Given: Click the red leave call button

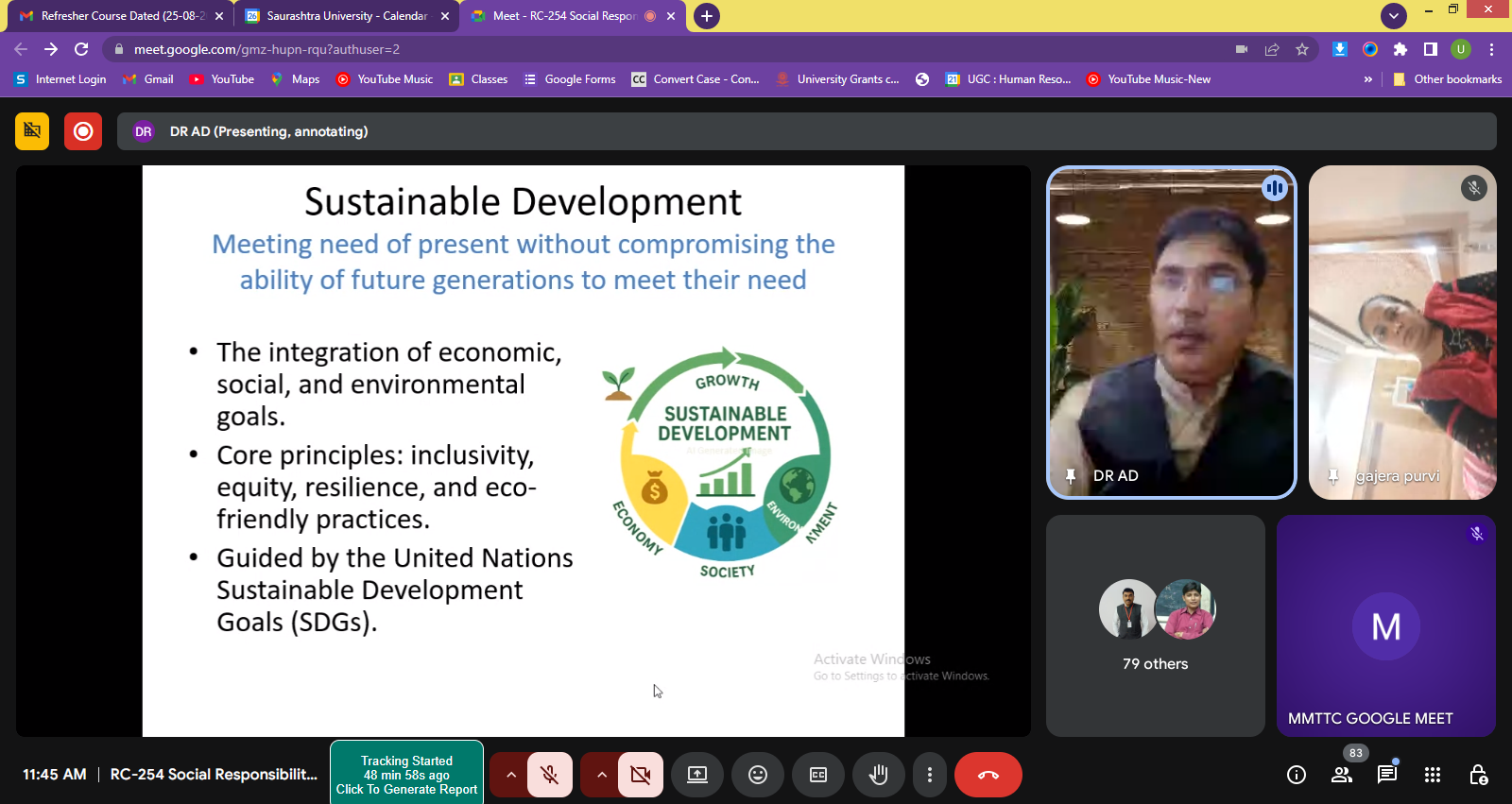Looking at the screenshot, I should tap(988, 775).
